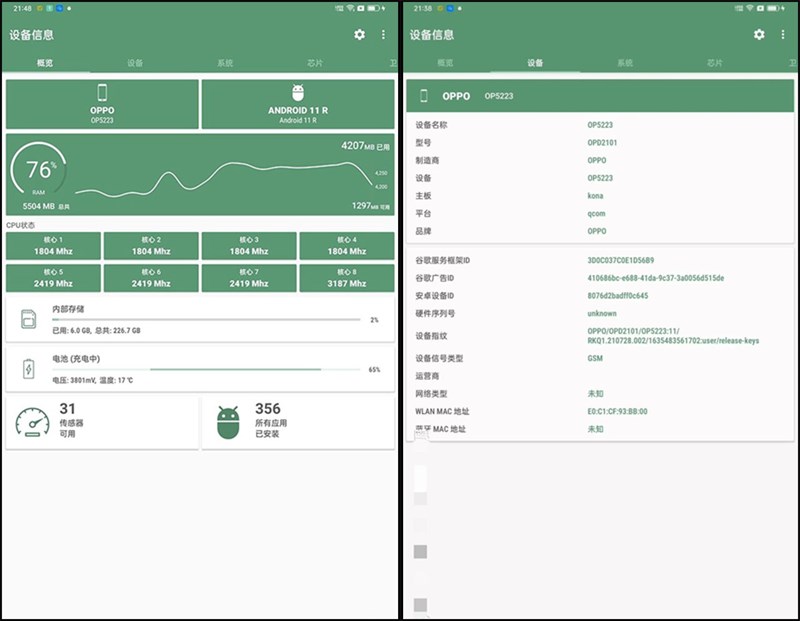Tap 核心 5 2419 Mhz tile

53,278
